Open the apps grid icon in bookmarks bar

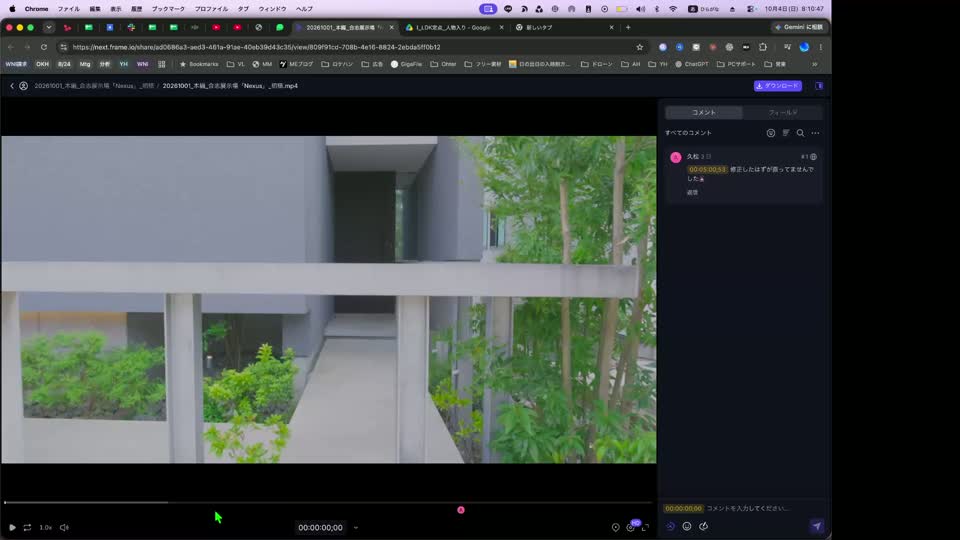162,64
